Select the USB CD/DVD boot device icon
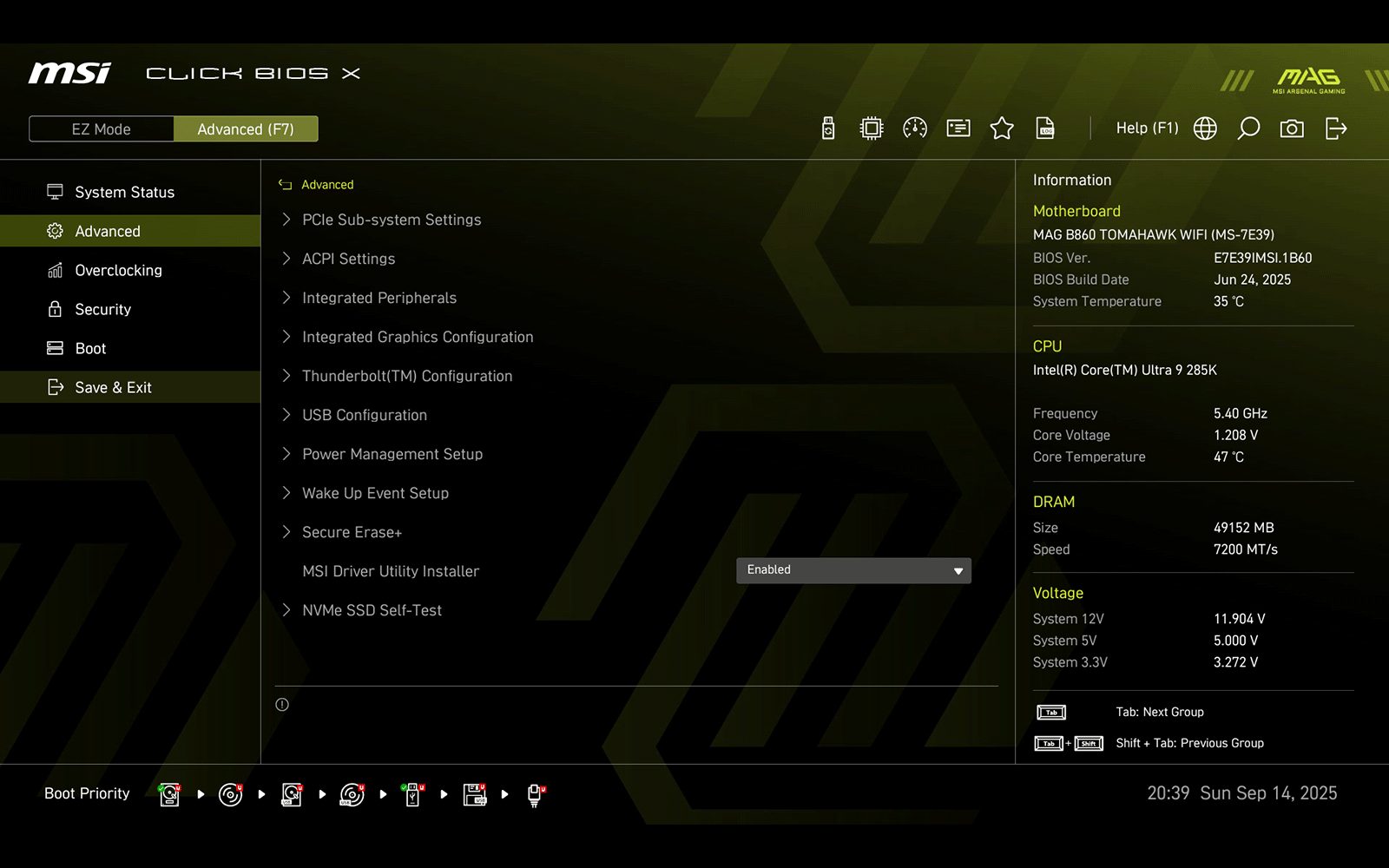Viewport: 1389px width, 868px height. 352,794
